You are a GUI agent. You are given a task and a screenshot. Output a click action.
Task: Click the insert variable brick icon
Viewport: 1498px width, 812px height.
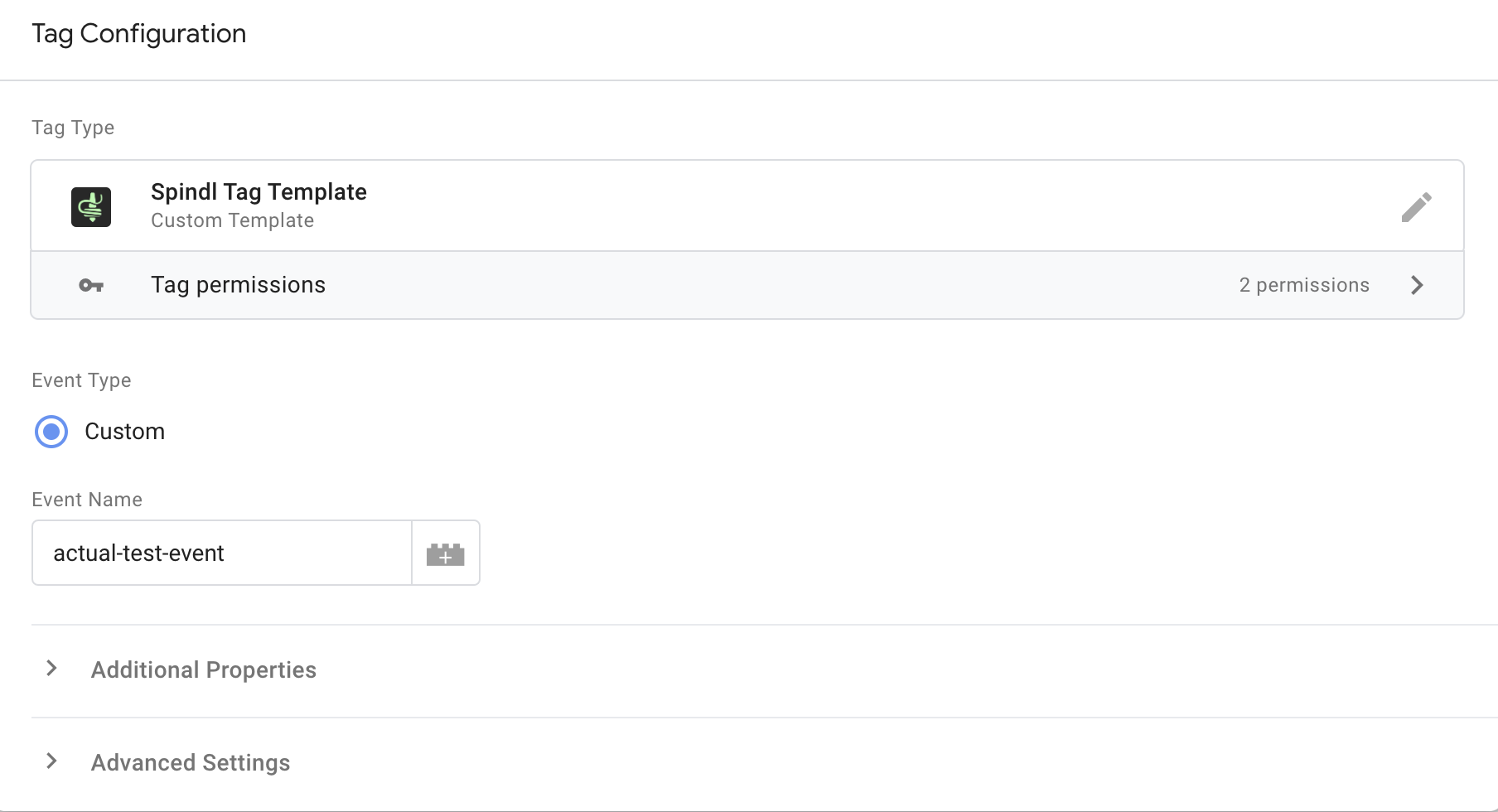pos(446,553)
